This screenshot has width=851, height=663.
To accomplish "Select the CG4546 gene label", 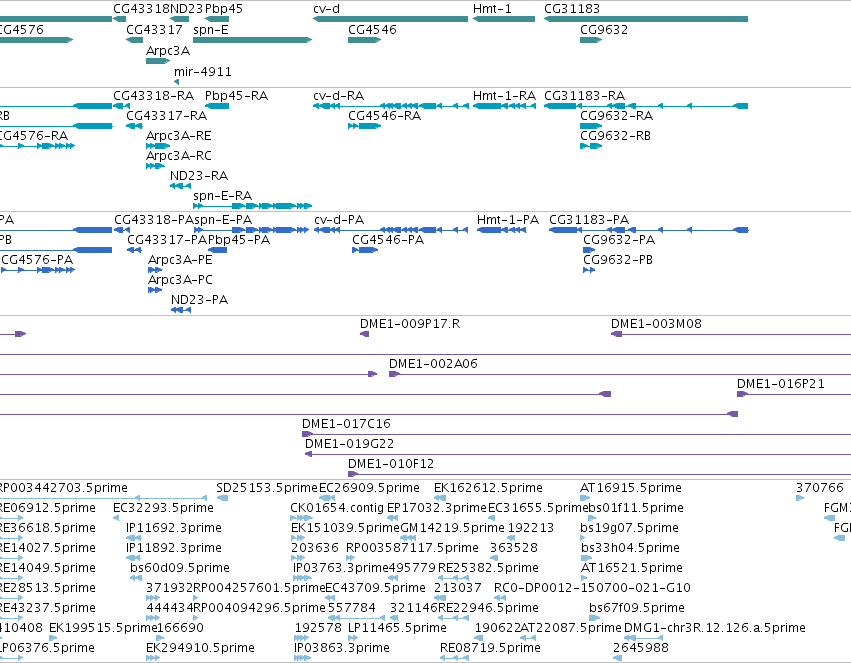I will (372, 29).
